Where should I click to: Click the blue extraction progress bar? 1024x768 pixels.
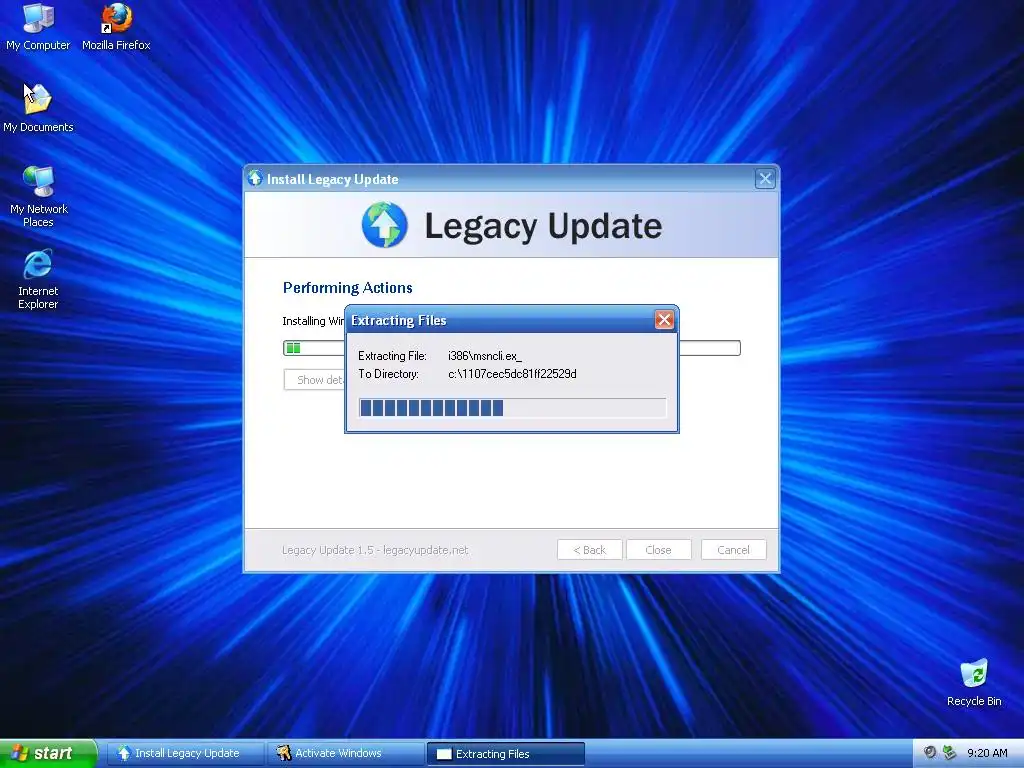coord(513,408)
